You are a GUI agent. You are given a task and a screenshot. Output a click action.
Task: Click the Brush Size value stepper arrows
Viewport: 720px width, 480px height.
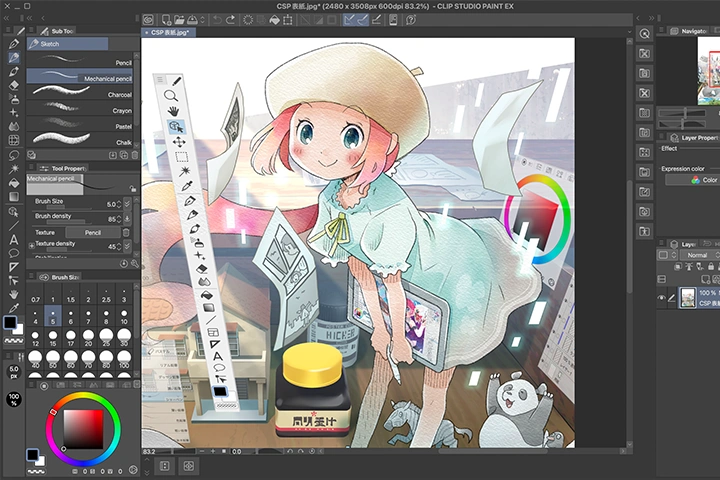click(x=119, y=204)
